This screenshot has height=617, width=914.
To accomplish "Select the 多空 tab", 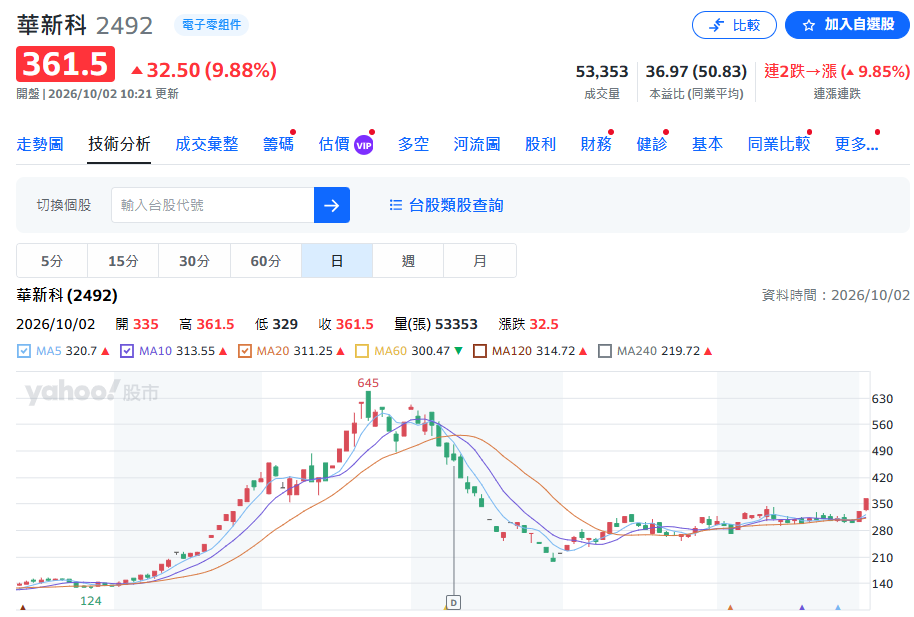I will tap(413, 144).
